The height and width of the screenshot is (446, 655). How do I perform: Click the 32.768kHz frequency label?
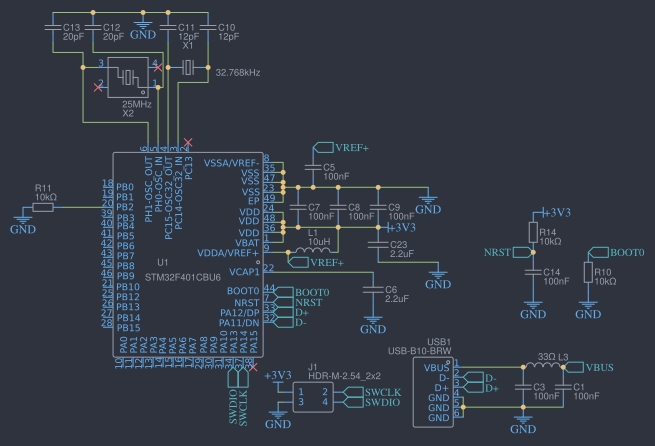(238, 73)
